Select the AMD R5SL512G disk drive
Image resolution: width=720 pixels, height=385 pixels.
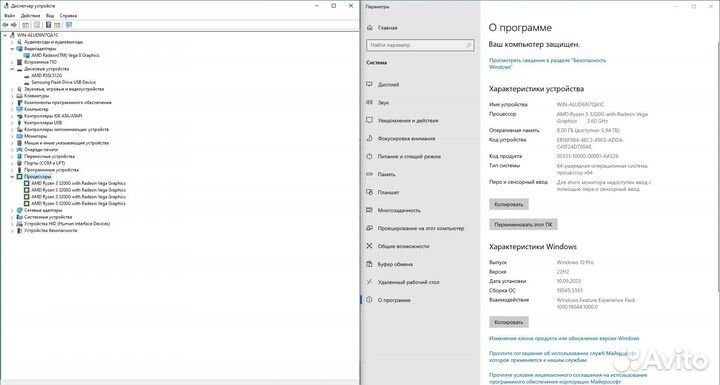[46, 75]
